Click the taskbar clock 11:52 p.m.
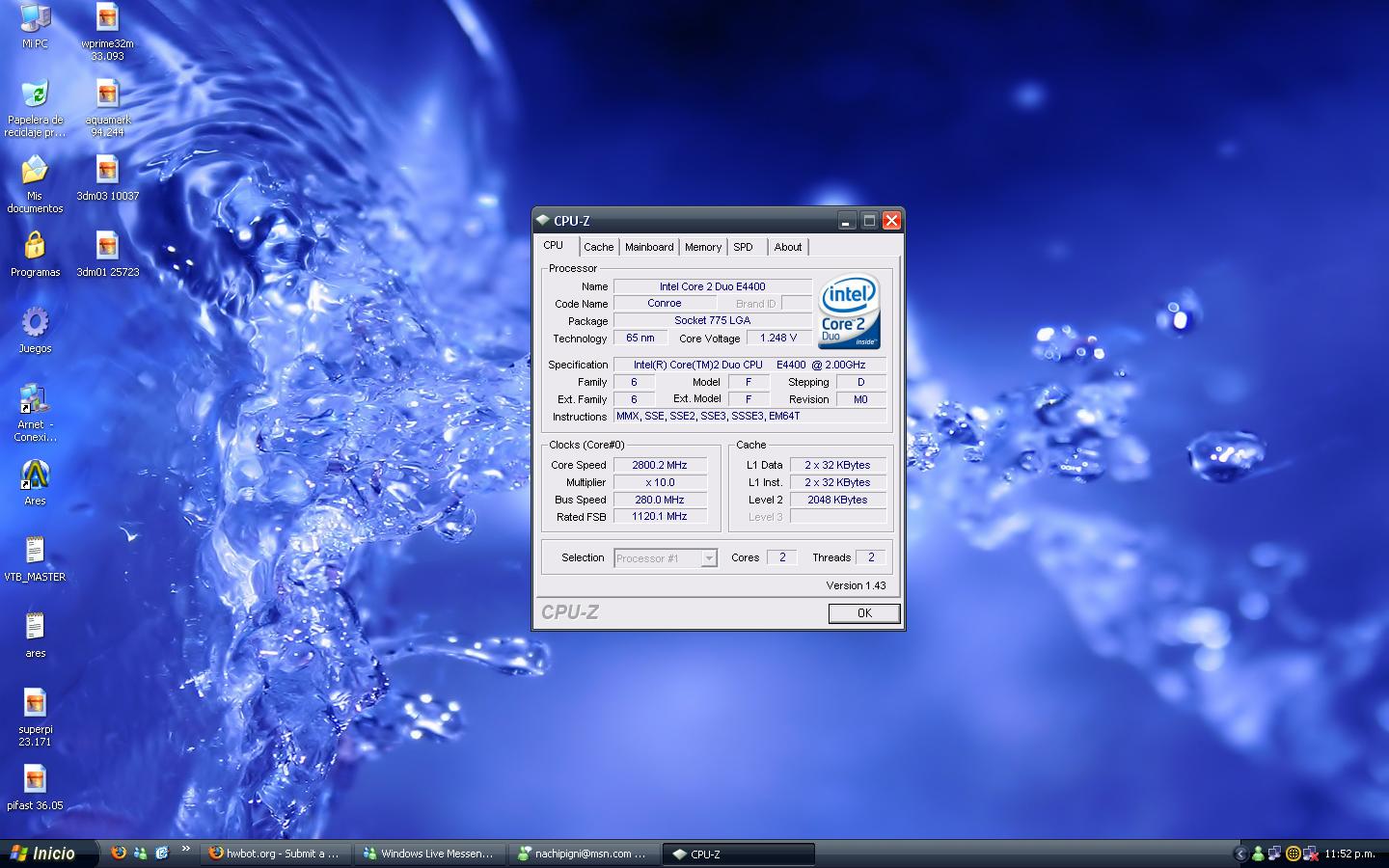Viewport: 1389px width, 868px height. 1349,854
